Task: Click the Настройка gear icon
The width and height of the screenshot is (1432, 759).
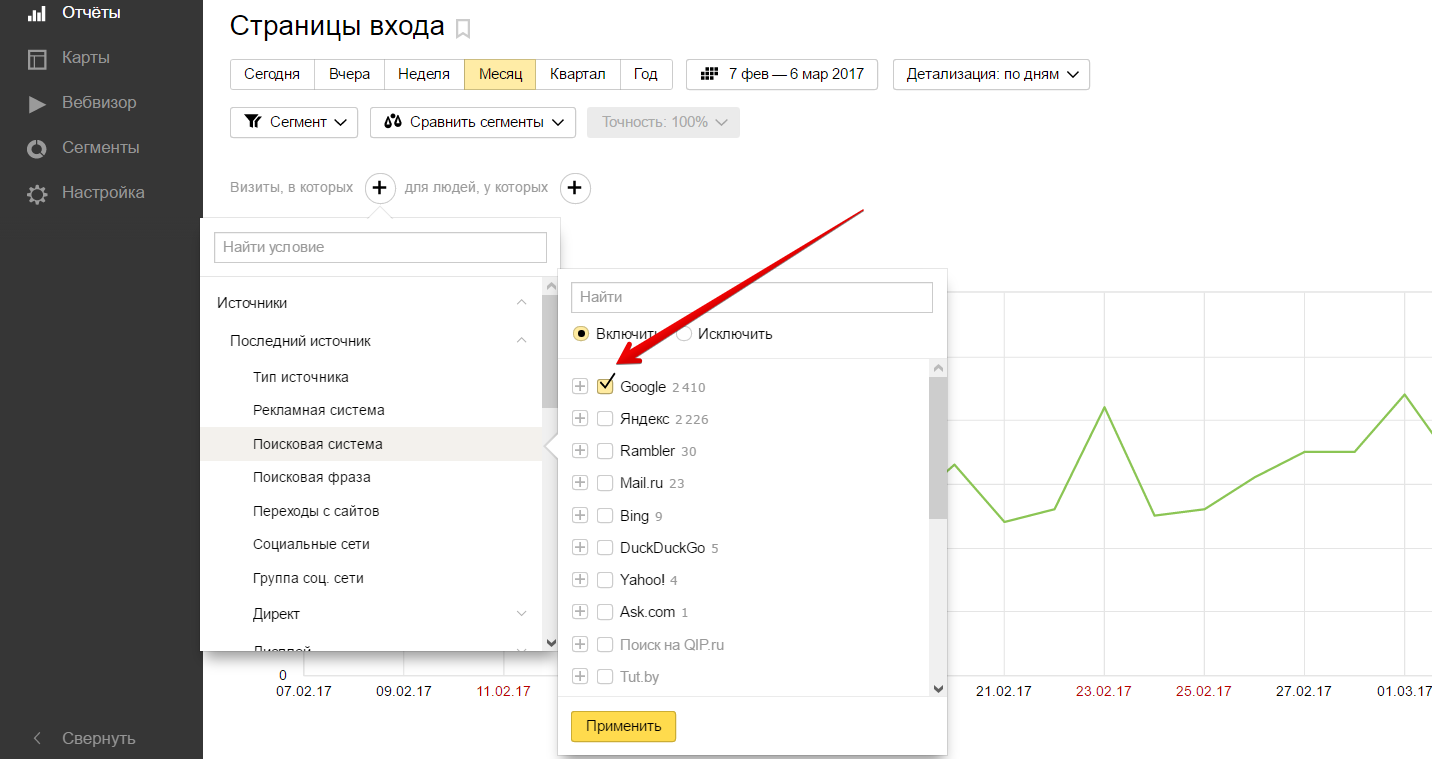Action: tap(37, 193)
